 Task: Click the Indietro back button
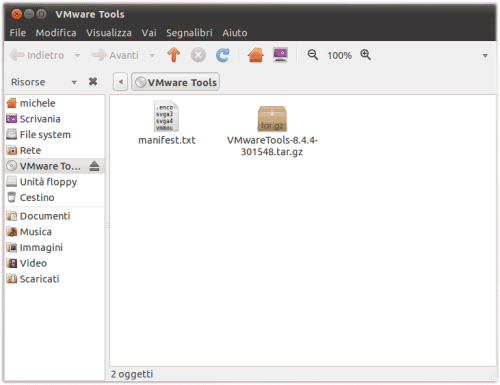(x=37, y=55)
